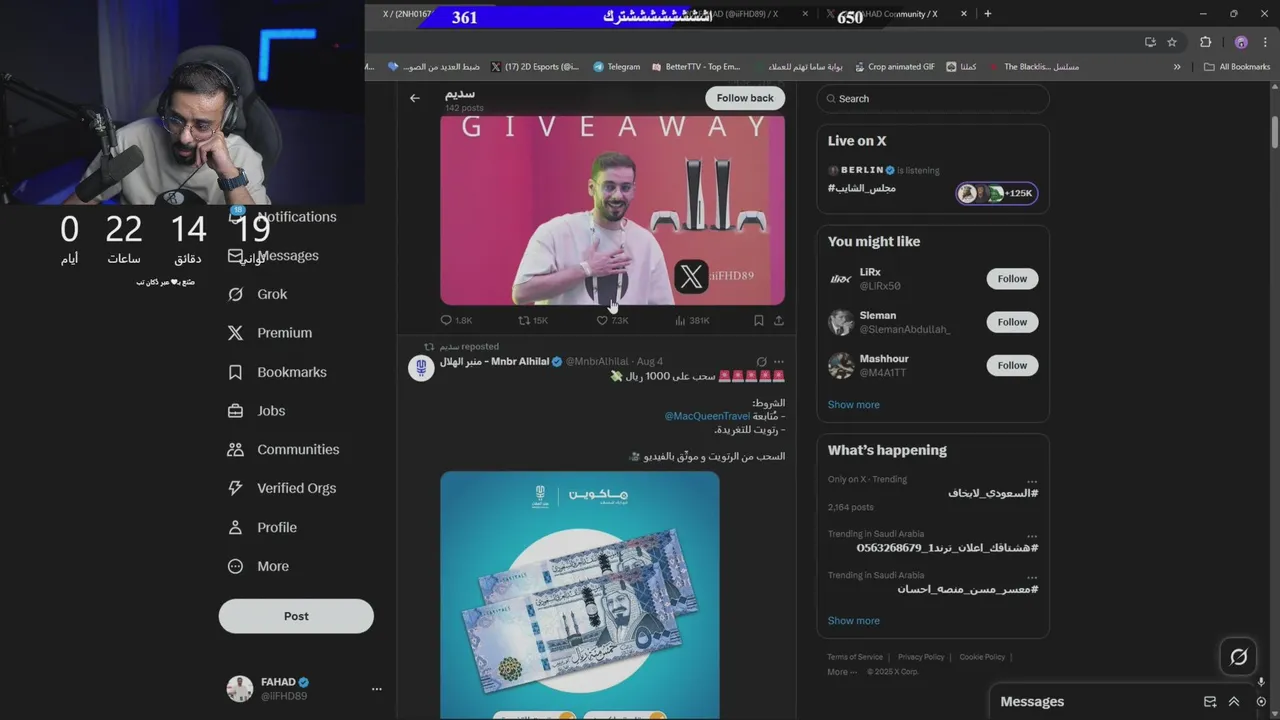Click the floating Grok button
1280x720 pixels.
pos(1238,657)
